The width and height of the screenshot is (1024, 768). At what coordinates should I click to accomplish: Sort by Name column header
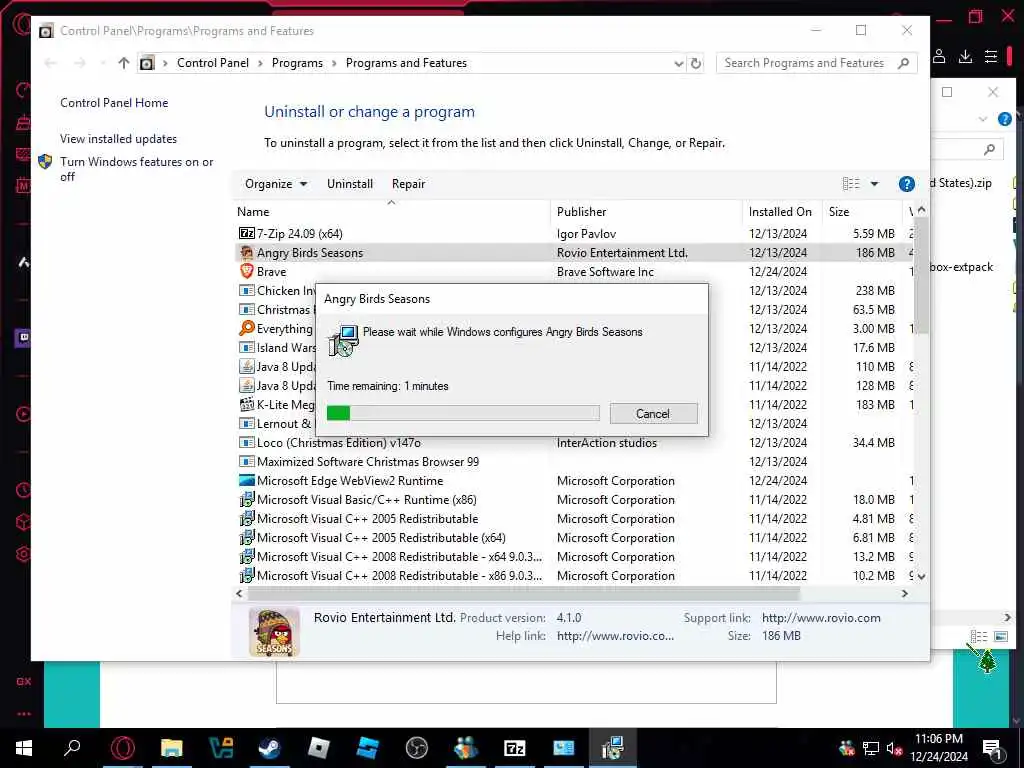[x=391, y=212]
